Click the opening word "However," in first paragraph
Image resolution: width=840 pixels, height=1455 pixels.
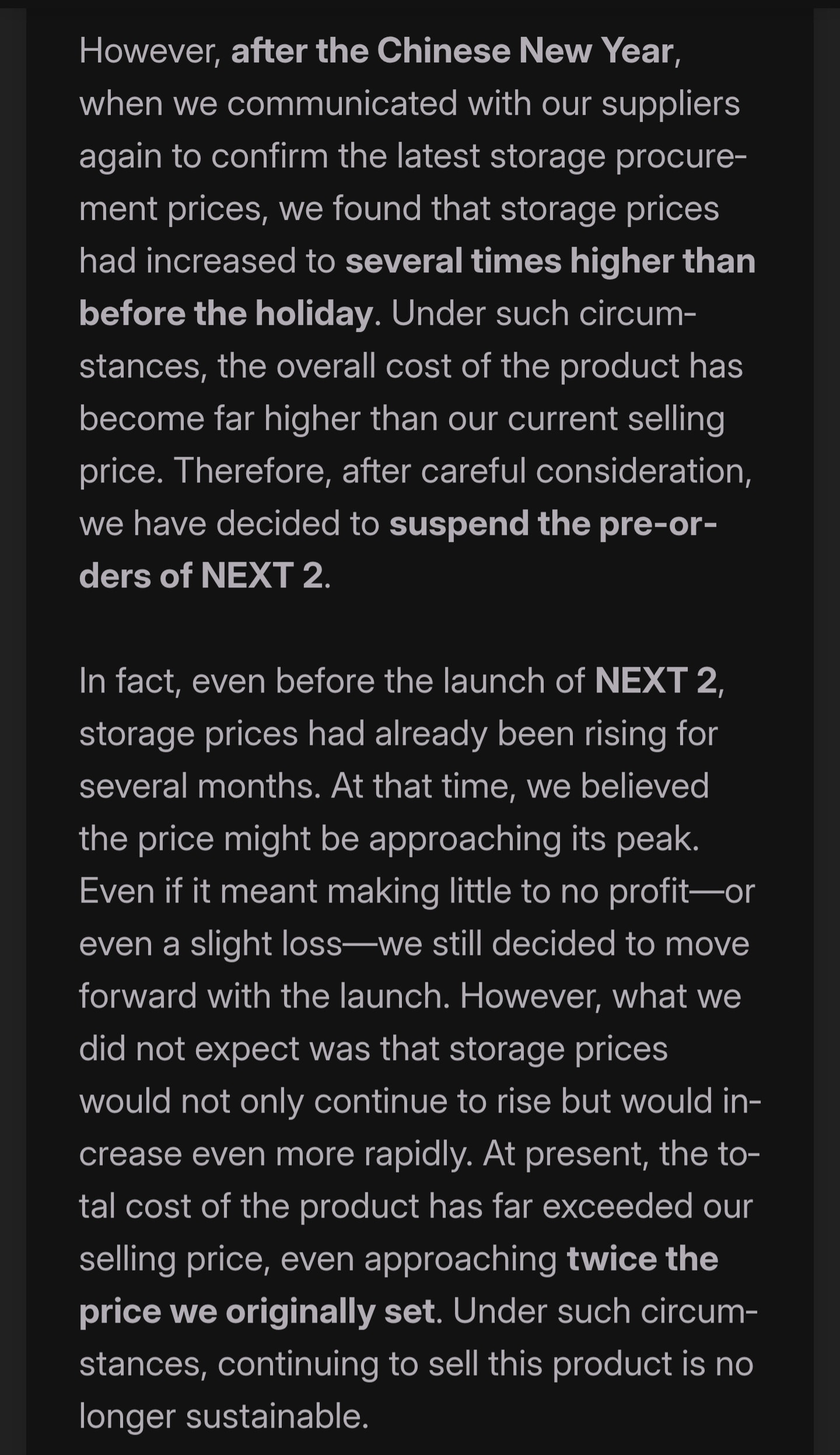pyautogui.click(x=150, y=51)
